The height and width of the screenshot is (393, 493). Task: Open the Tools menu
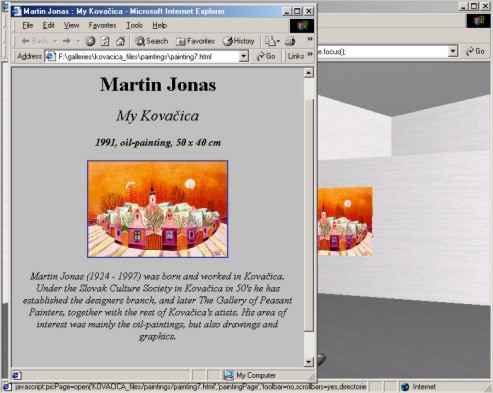pyautogui.click(x=134, y=25)
